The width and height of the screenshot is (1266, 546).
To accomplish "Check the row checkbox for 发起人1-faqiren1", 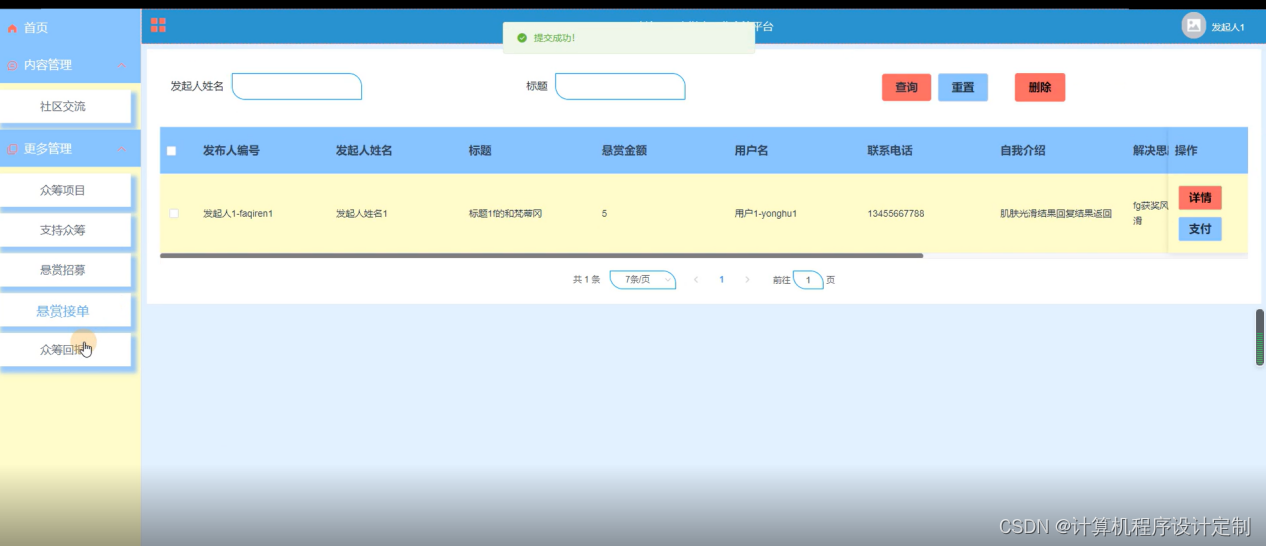I will (x=174, y=213).
